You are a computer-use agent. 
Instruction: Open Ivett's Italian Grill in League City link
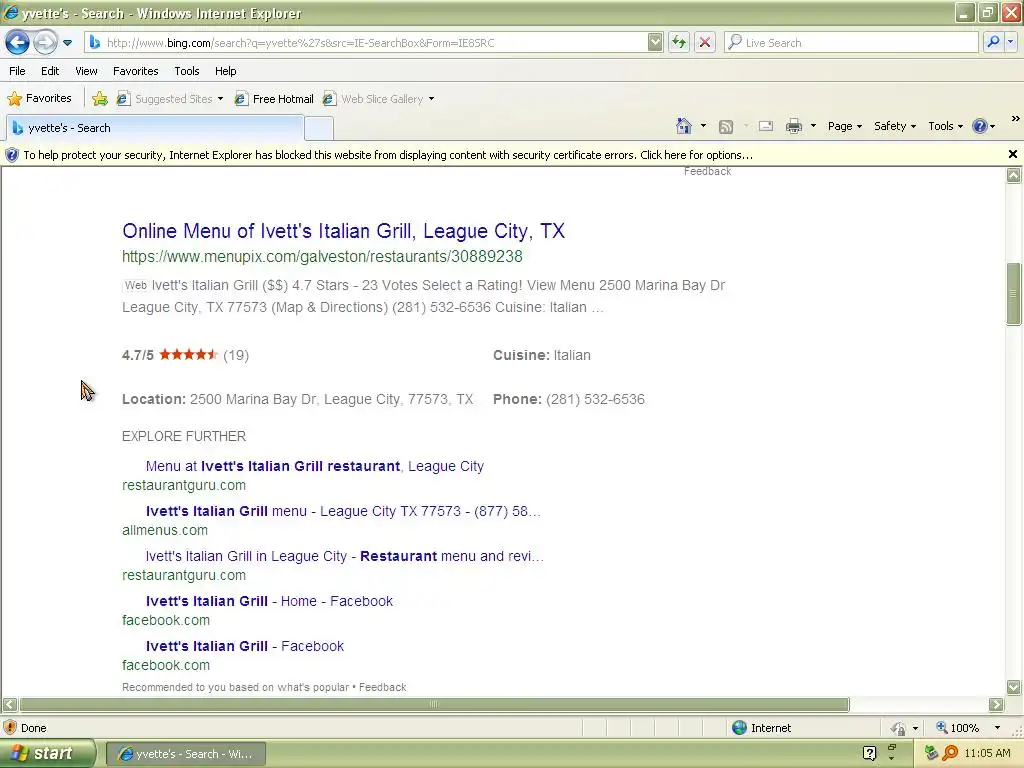coord(344,556)
